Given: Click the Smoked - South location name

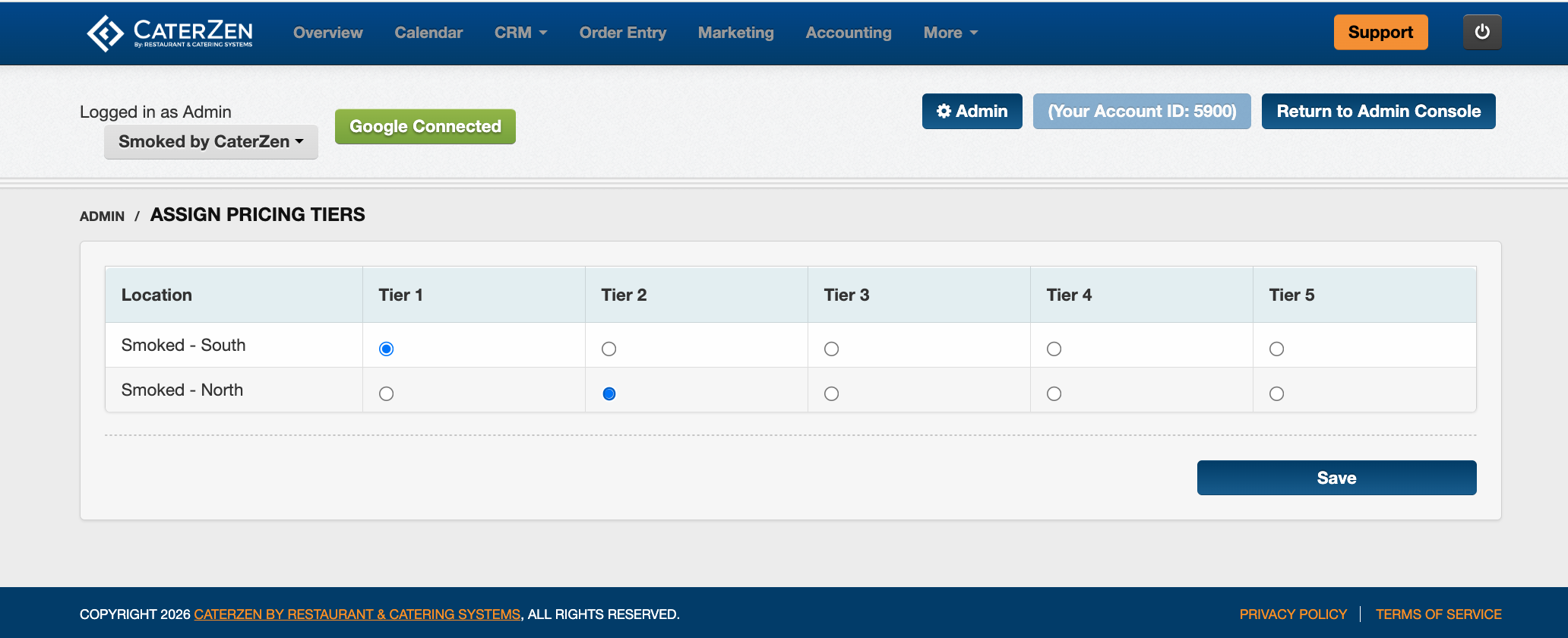Looking at the screenshot, I should pos(184,345).
